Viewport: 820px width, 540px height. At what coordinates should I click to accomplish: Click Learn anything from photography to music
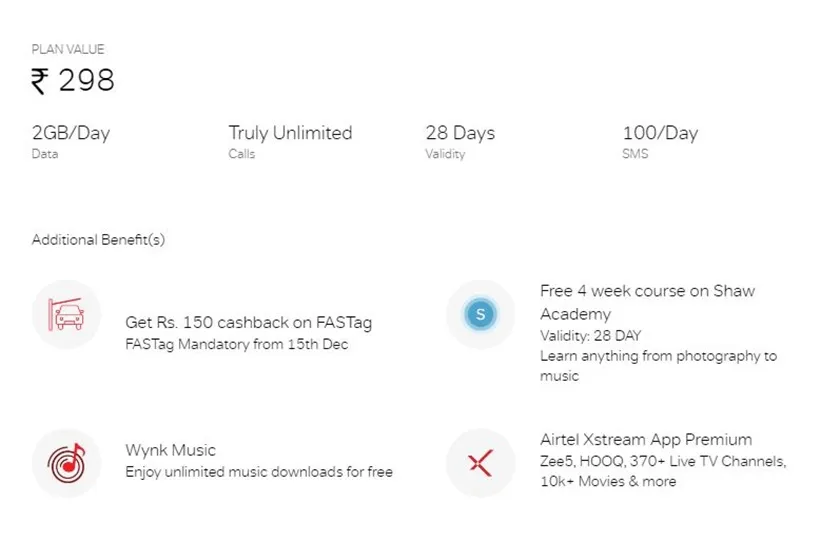point(658,366)
